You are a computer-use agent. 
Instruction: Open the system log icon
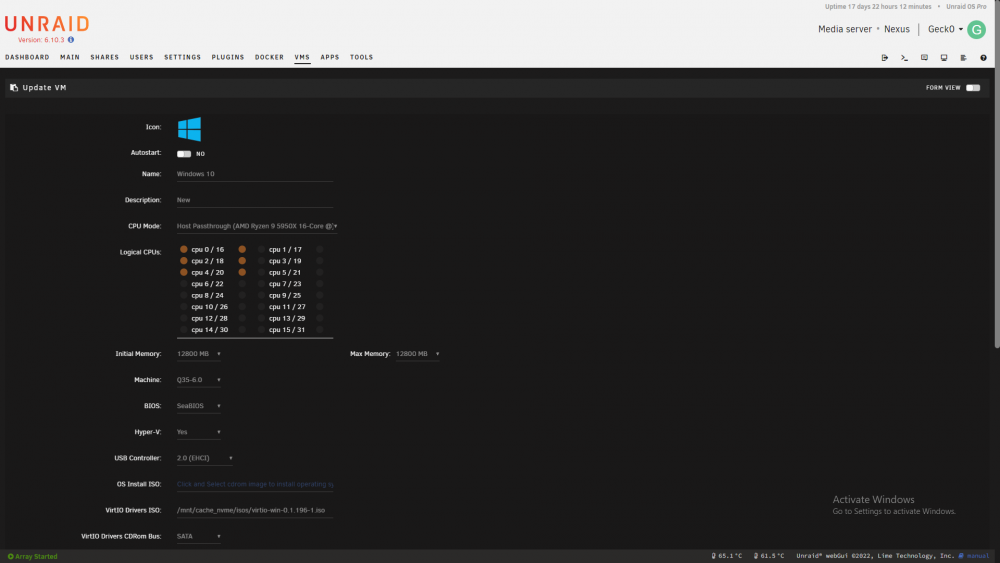(964, 57)
